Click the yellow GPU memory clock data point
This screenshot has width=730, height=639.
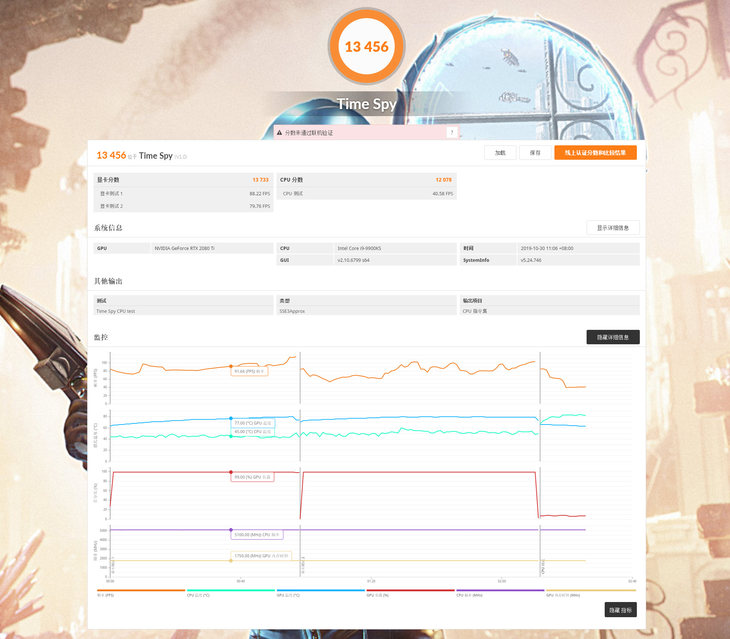pos(231,560)
